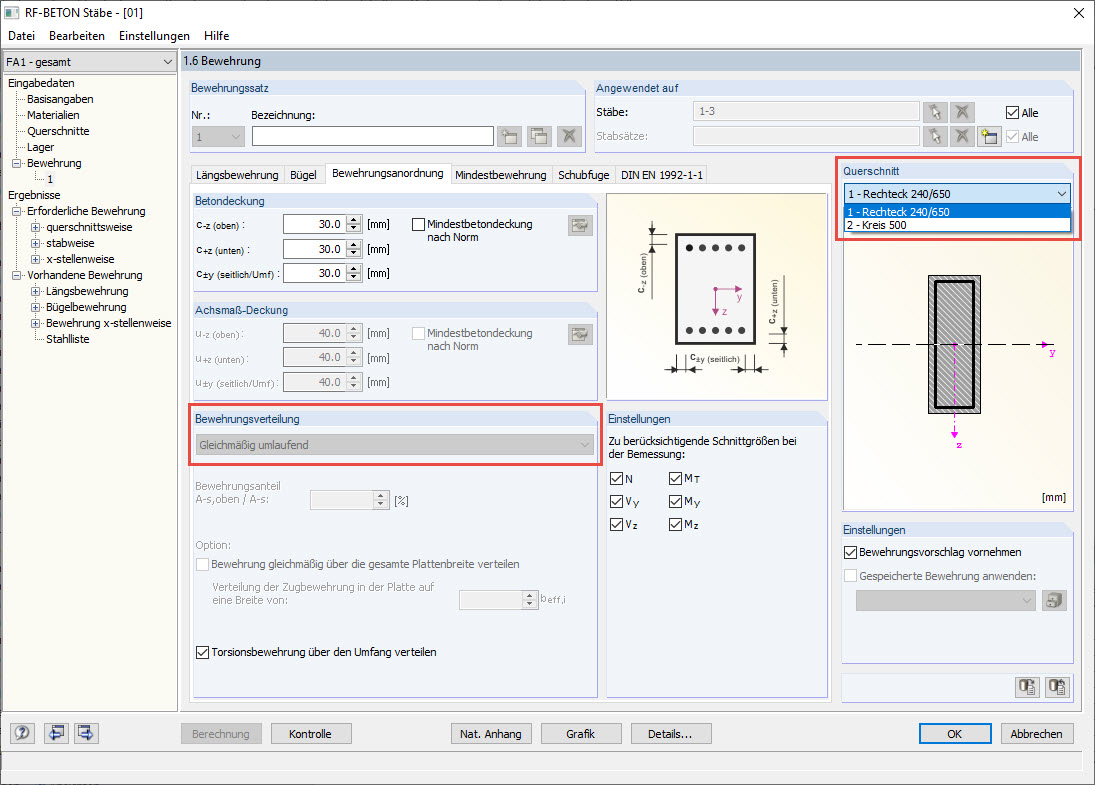Uncheck the MT checkbox
The image size is (1095, 785).
pyautogui.click(x=675, y=478)
